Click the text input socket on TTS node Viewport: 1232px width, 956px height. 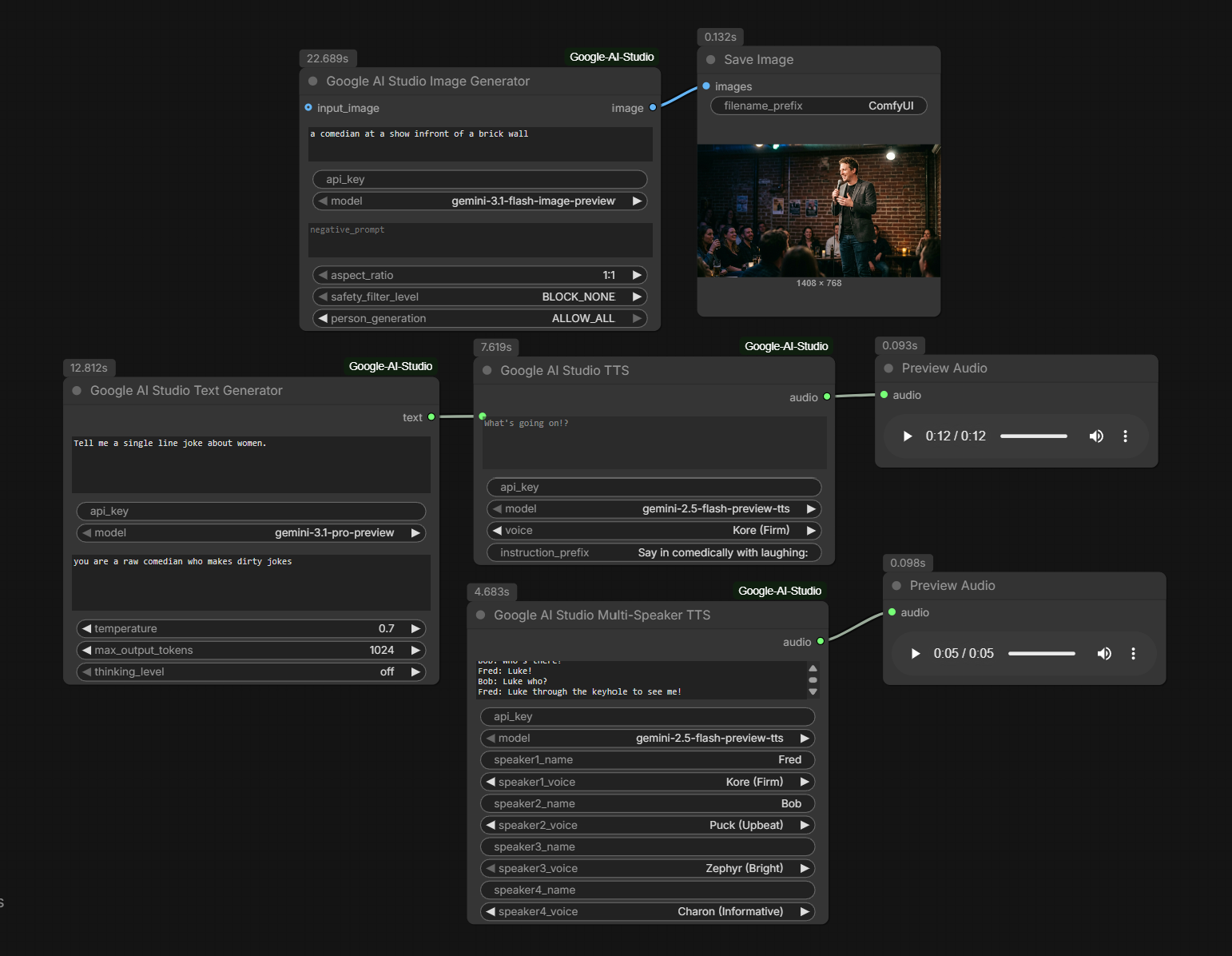tap(483, 416)
